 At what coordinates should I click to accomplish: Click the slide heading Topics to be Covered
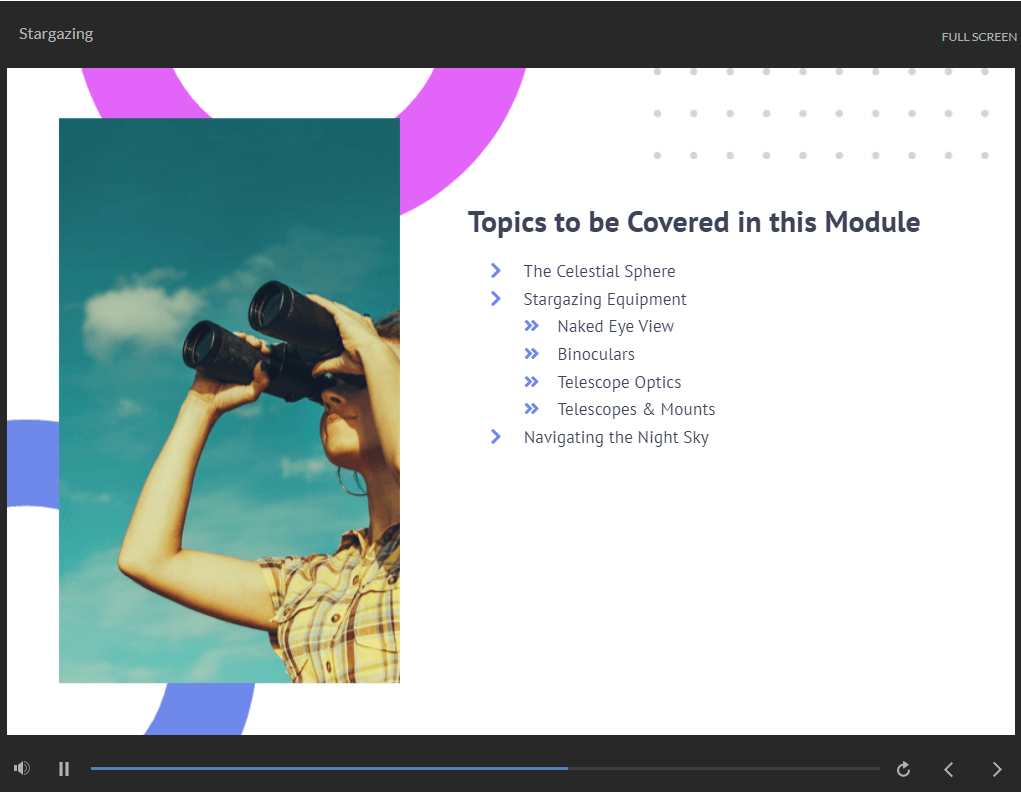click(693, 223)
